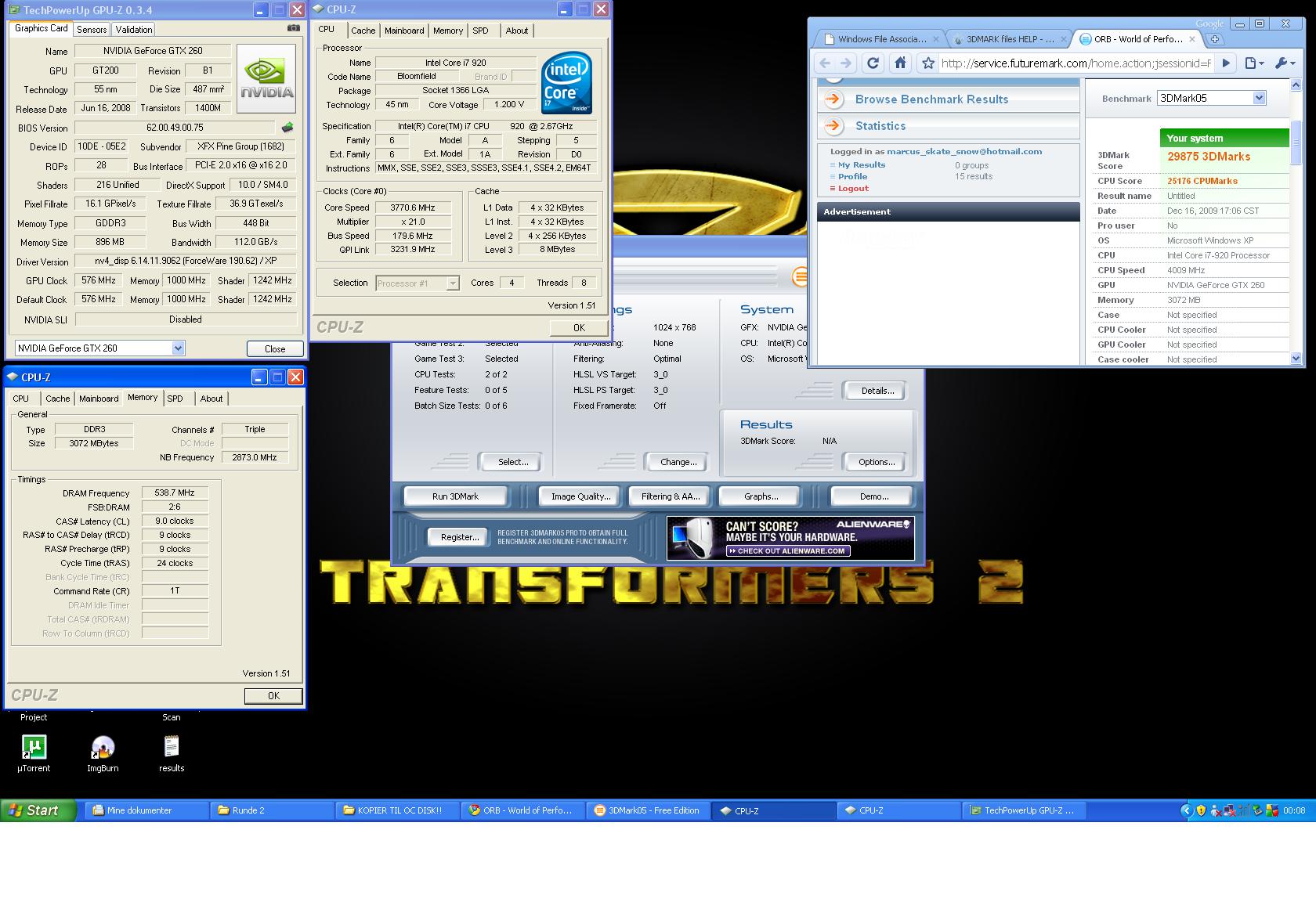
Task: Open the Cache tab in top CPU-Z window
Action: [x=363, y=31]
